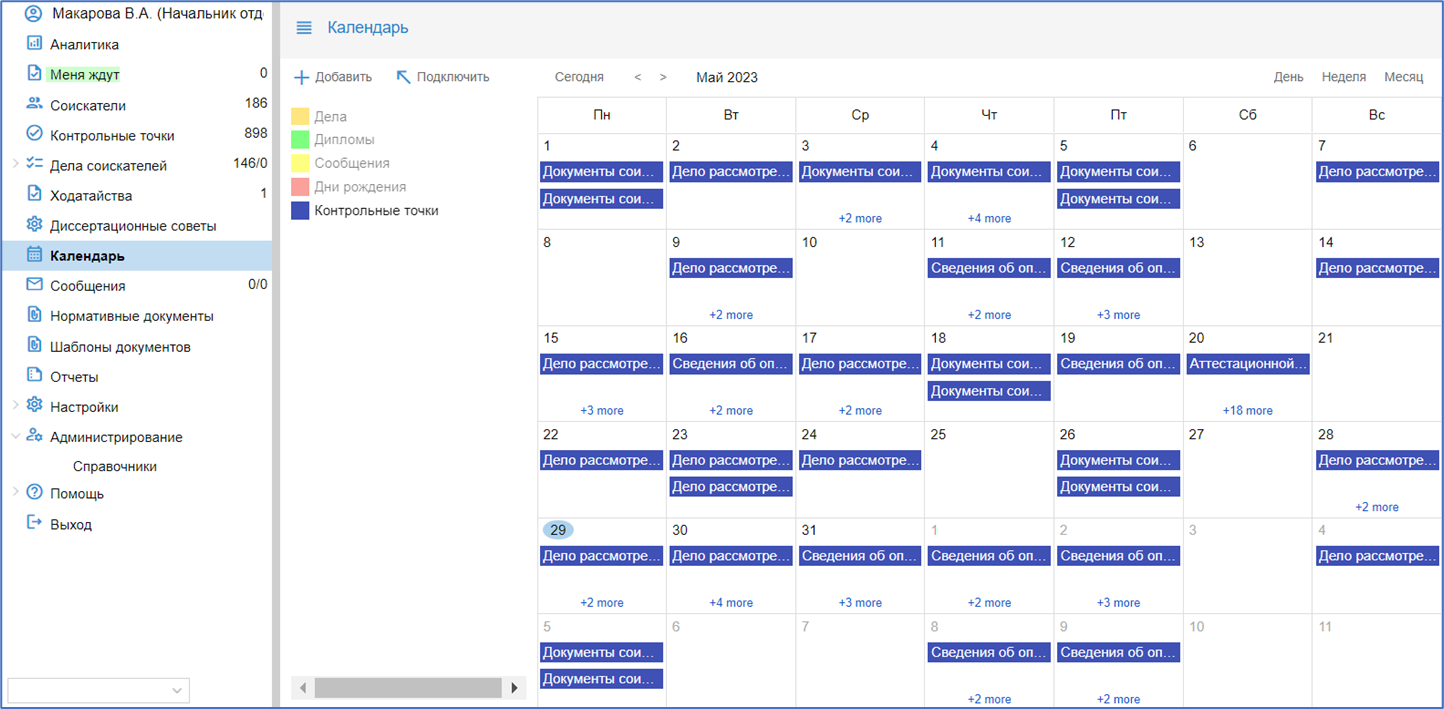Click the Диссертационные советы gear icon
The height and width of the screenshot is (709, 1444).
(34, 225)
